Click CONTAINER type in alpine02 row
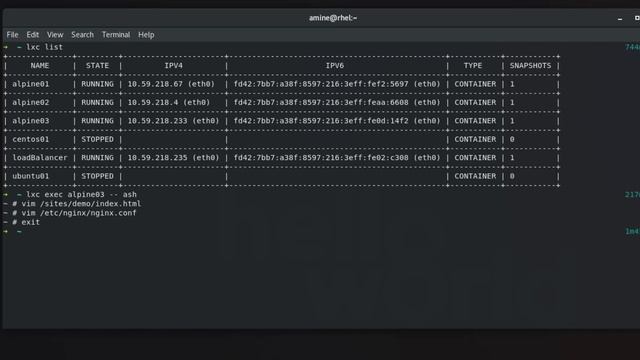 click(475, 102)
